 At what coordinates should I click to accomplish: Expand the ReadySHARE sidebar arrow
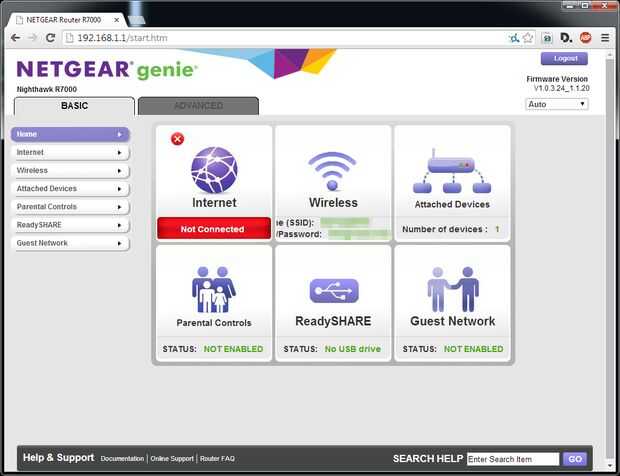[119, 225]
